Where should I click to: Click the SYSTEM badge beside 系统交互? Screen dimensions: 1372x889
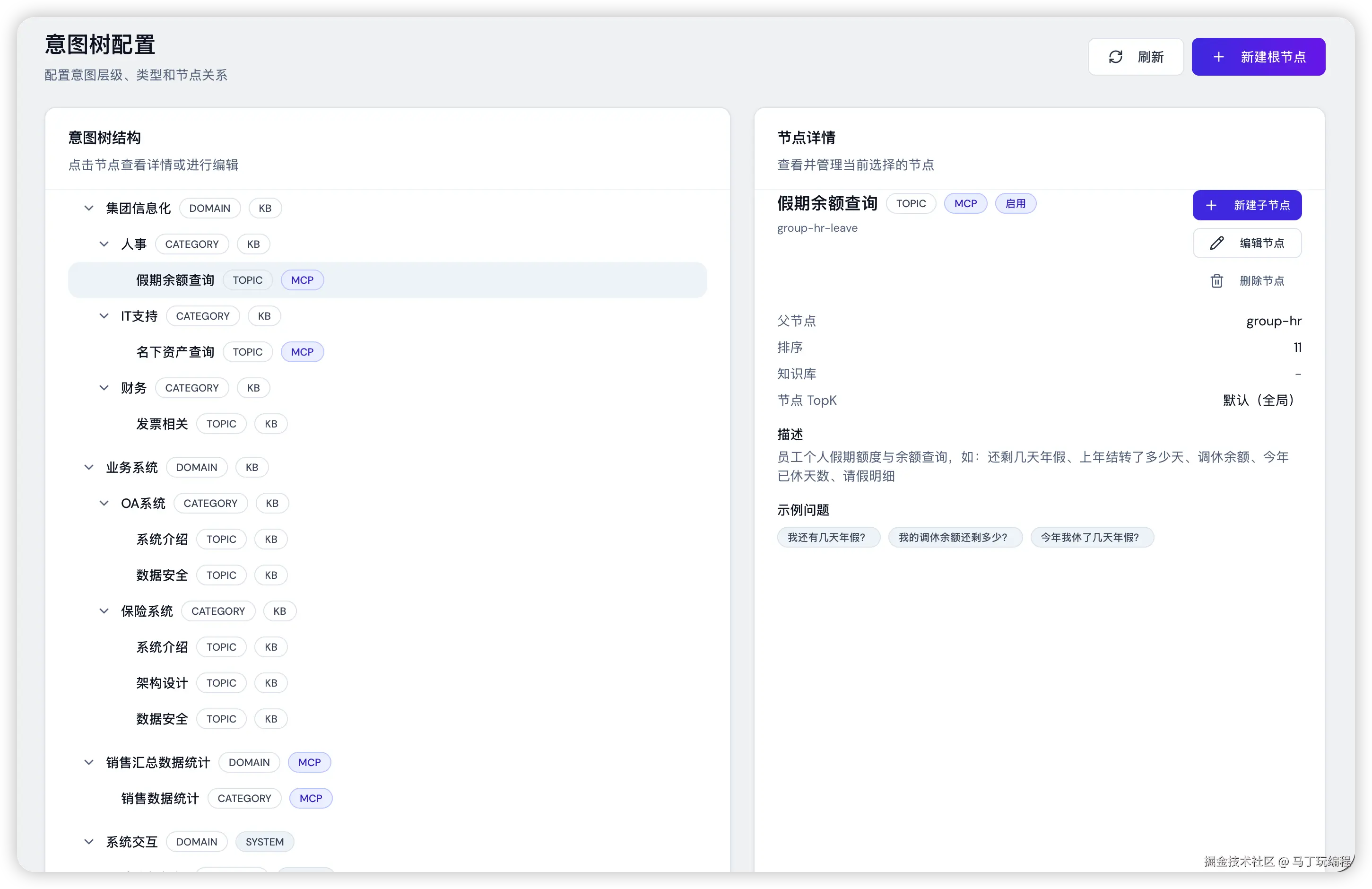(265, 842)
